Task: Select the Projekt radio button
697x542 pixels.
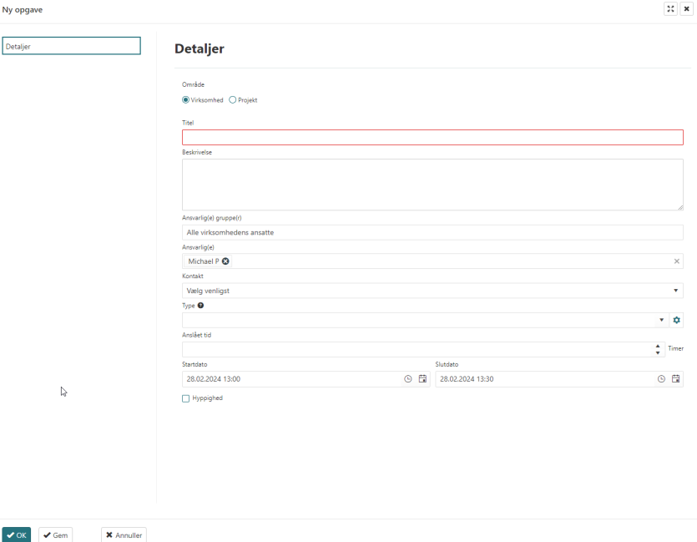Action: (x=233, y=100)
